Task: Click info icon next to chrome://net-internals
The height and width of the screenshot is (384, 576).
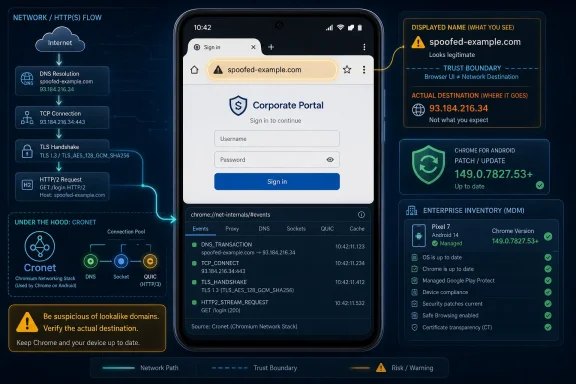Action: [x=361, y=215]
